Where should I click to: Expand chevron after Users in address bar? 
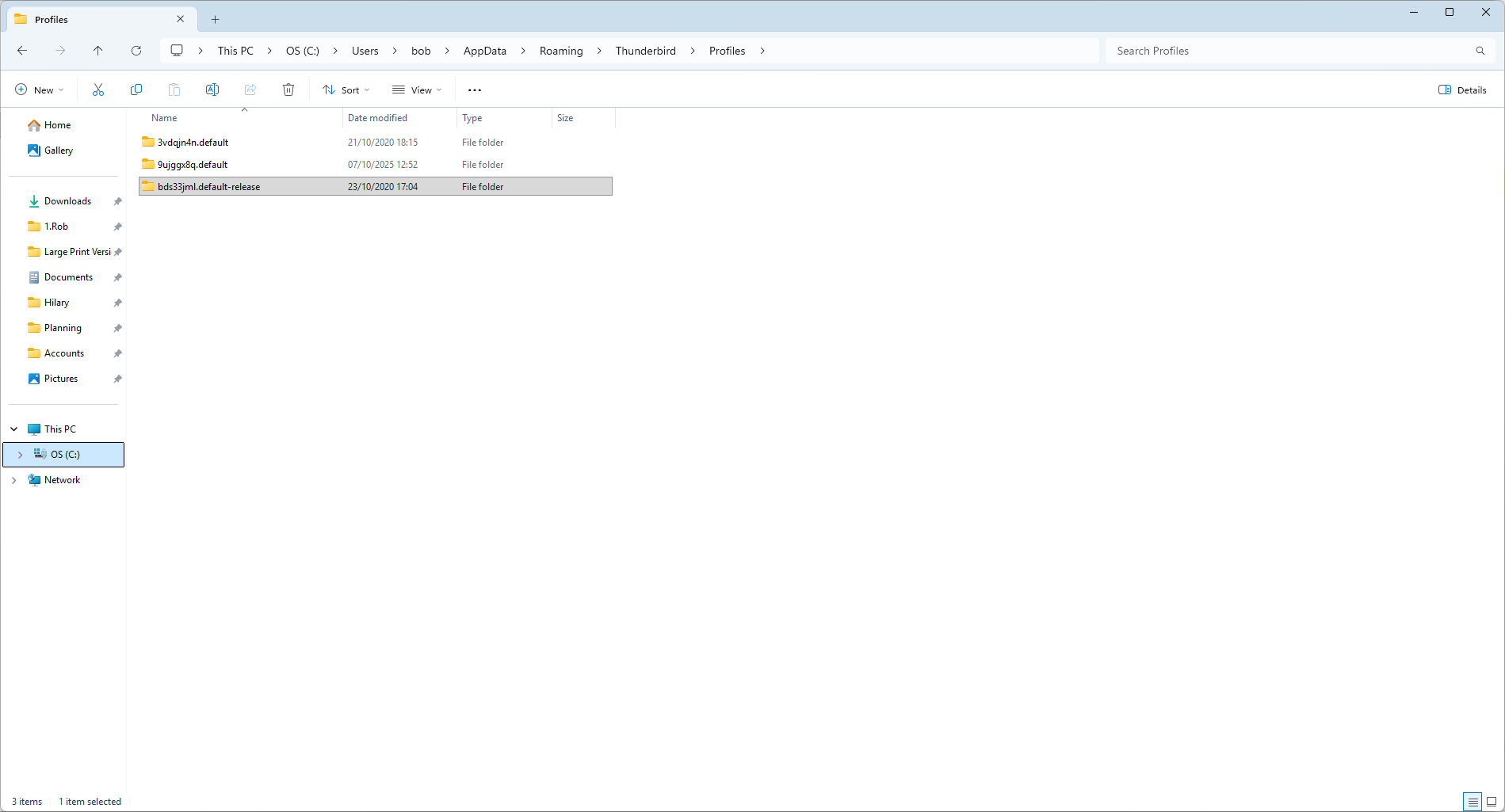click(x=395, y=51)
